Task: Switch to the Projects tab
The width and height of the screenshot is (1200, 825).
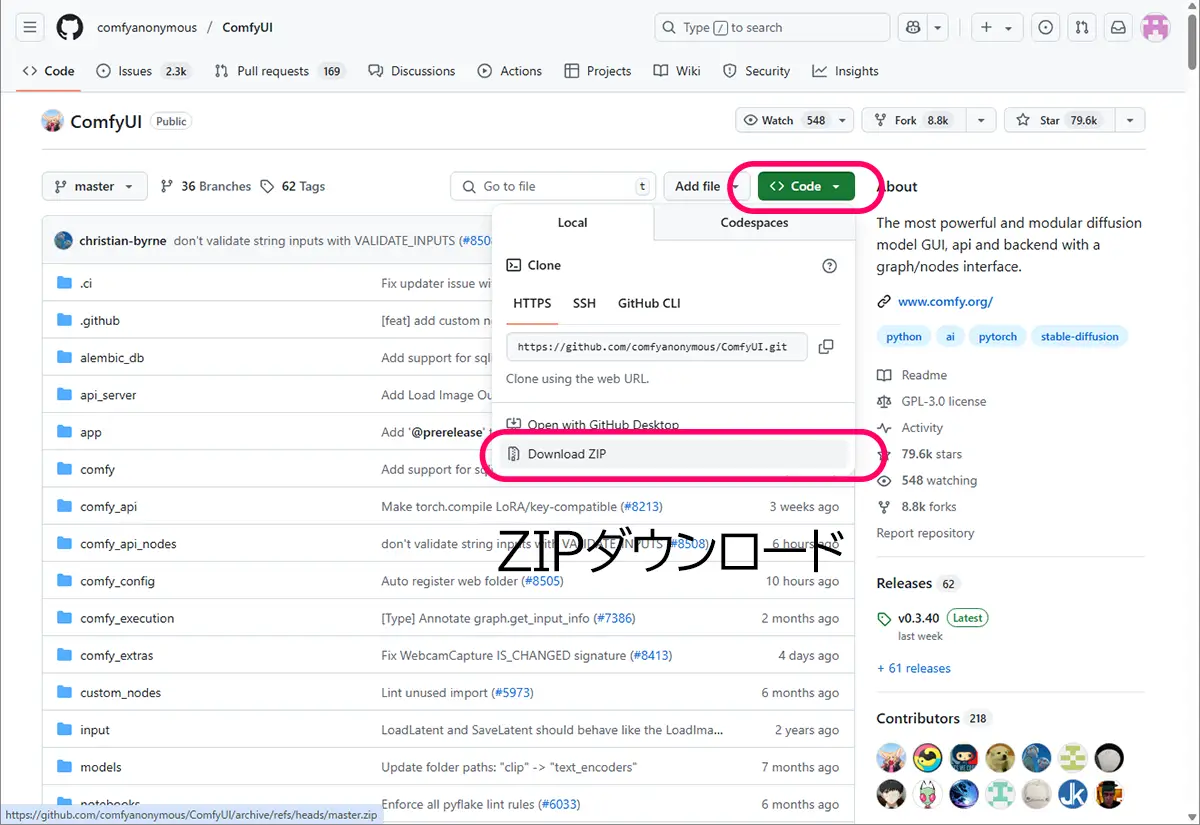Action: 597,71
